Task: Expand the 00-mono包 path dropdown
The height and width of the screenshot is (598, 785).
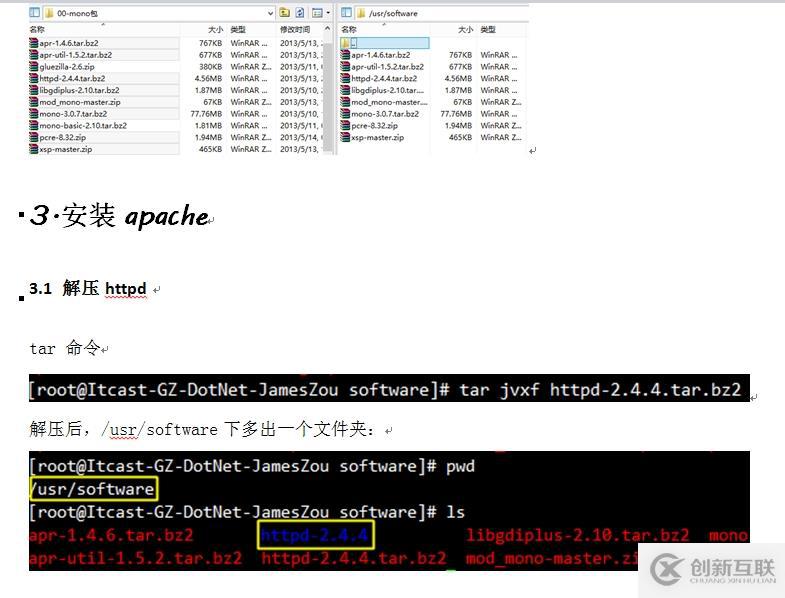Action: pos(270,13)
